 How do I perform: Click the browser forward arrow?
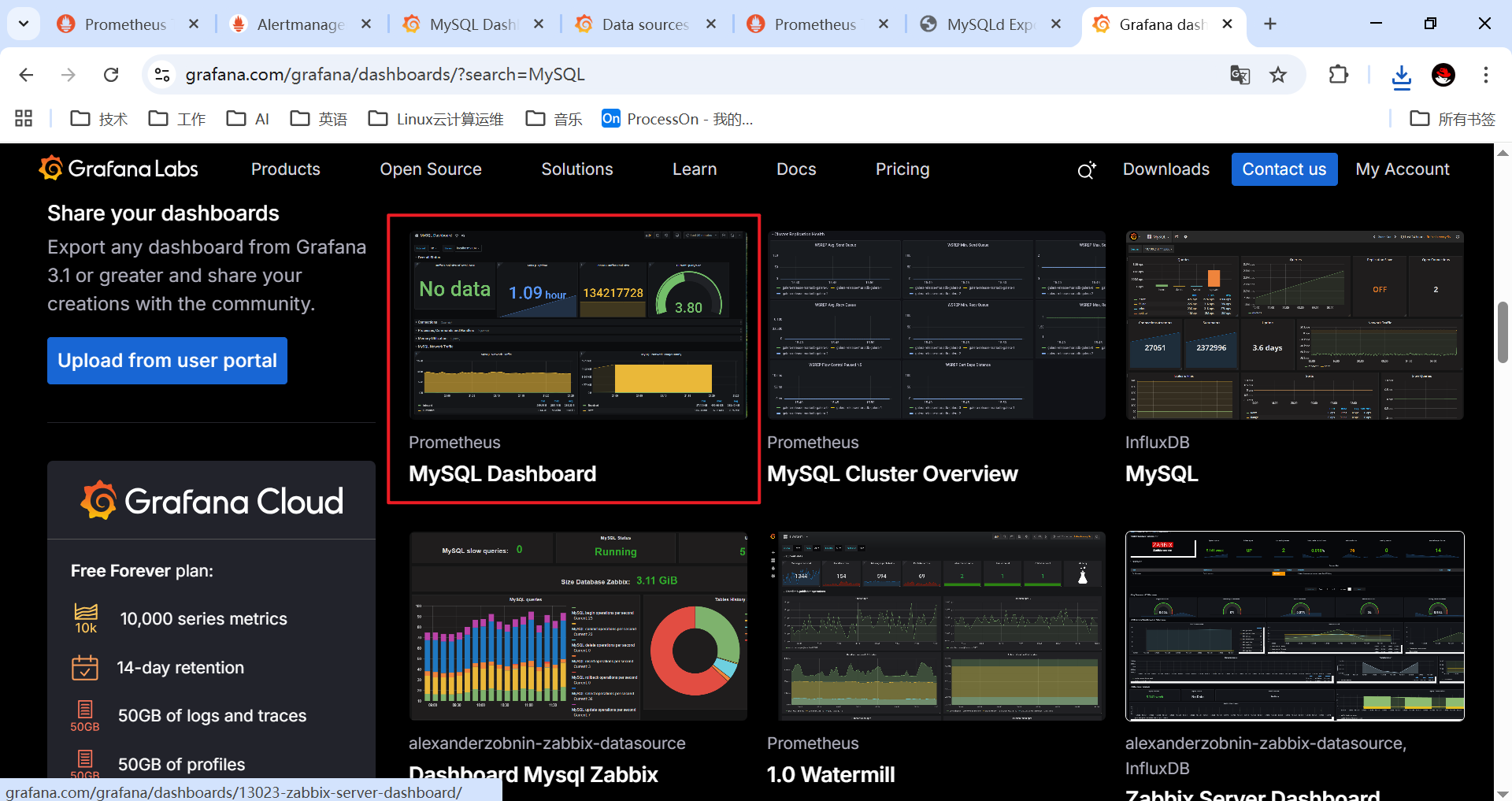tap(69, 75)
